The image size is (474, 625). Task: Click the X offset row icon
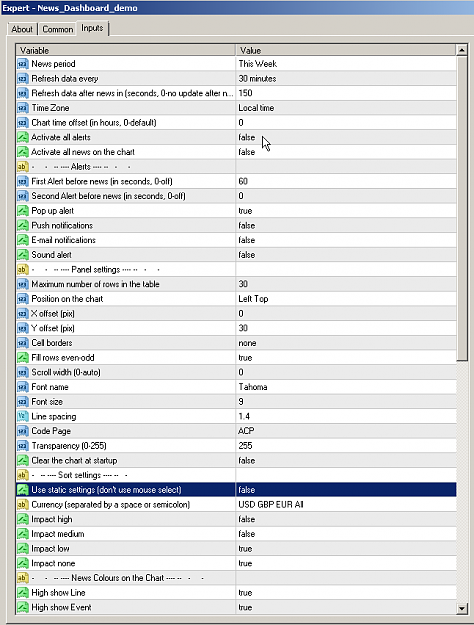click(23, 314)
